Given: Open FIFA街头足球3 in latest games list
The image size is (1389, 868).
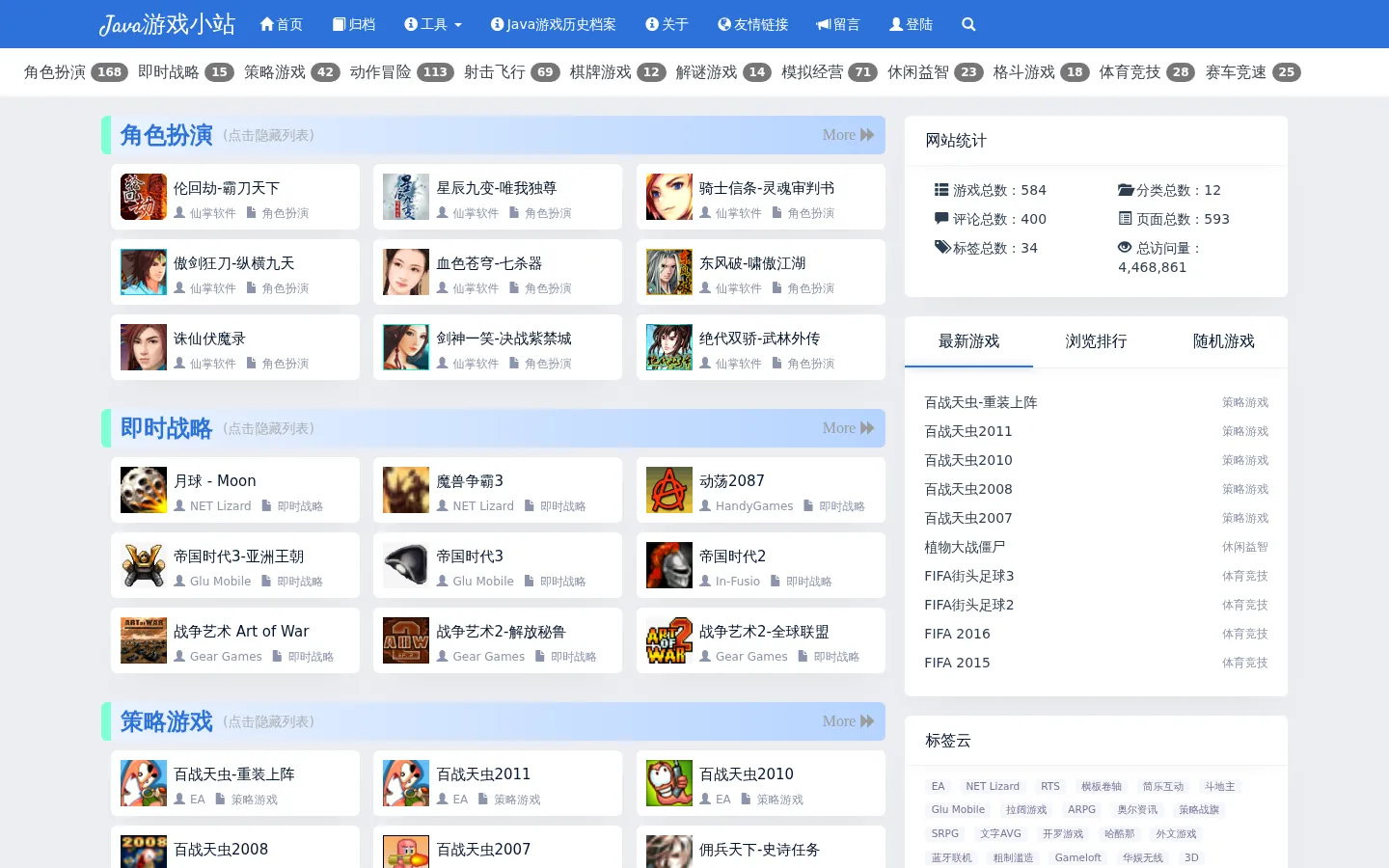Looking at the screenshot, I should pyautogui.click(x=968, y=576).
